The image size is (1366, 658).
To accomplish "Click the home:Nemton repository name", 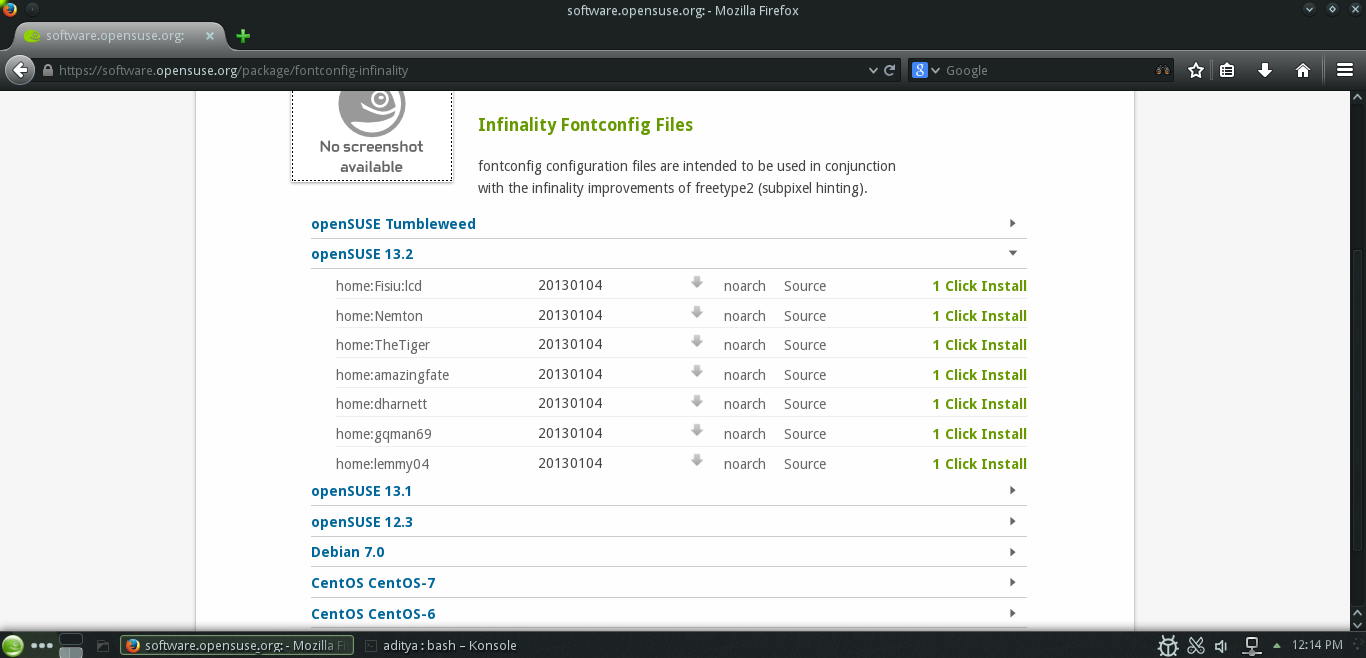I will pos(379,316).
